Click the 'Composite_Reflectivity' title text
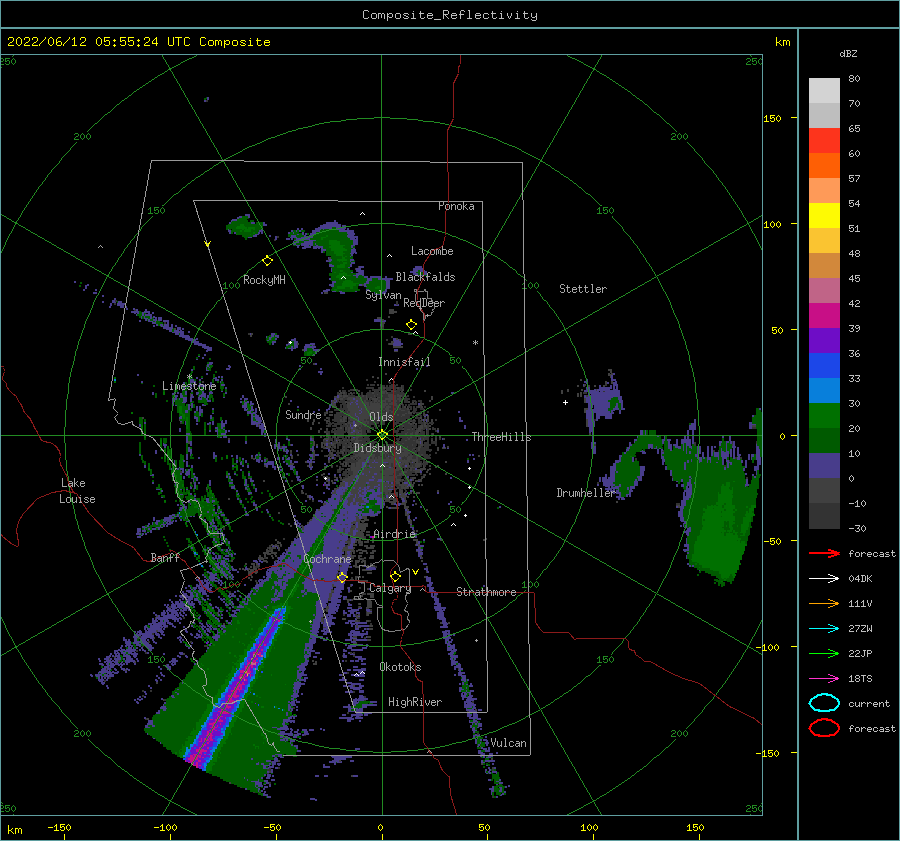Screen dimensions: 900x841 (x=450, y=15)
